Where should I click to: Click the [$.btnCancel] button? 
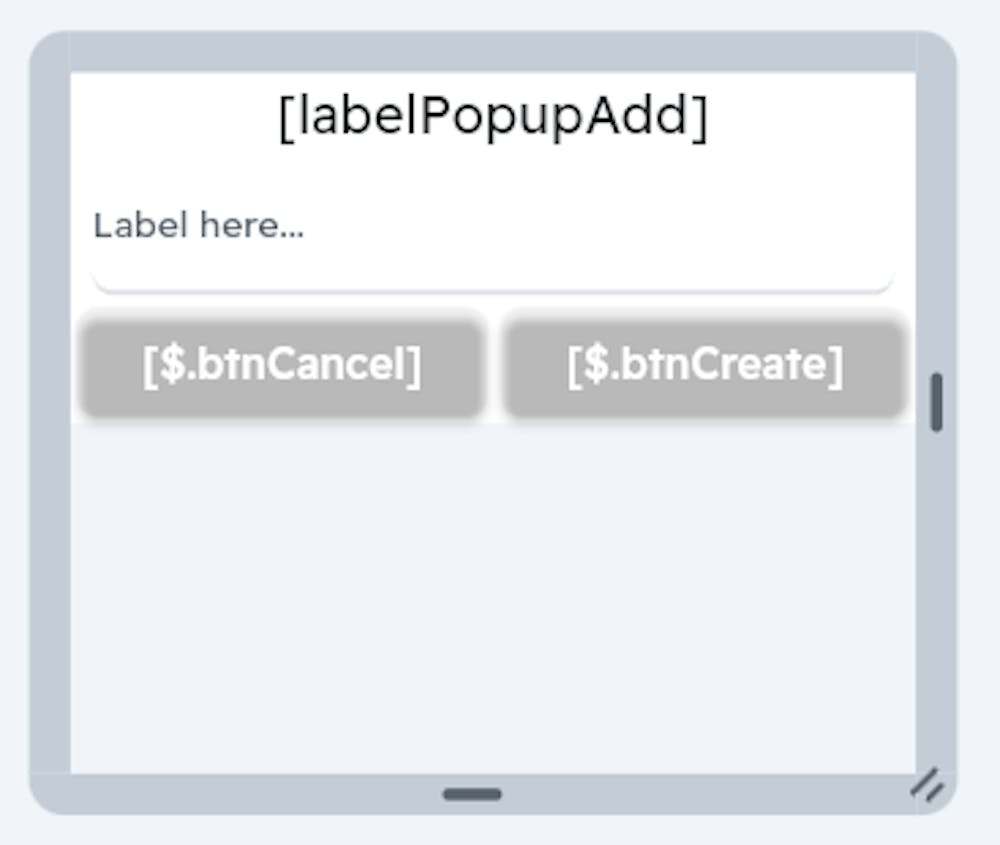[x=282, y=364]
